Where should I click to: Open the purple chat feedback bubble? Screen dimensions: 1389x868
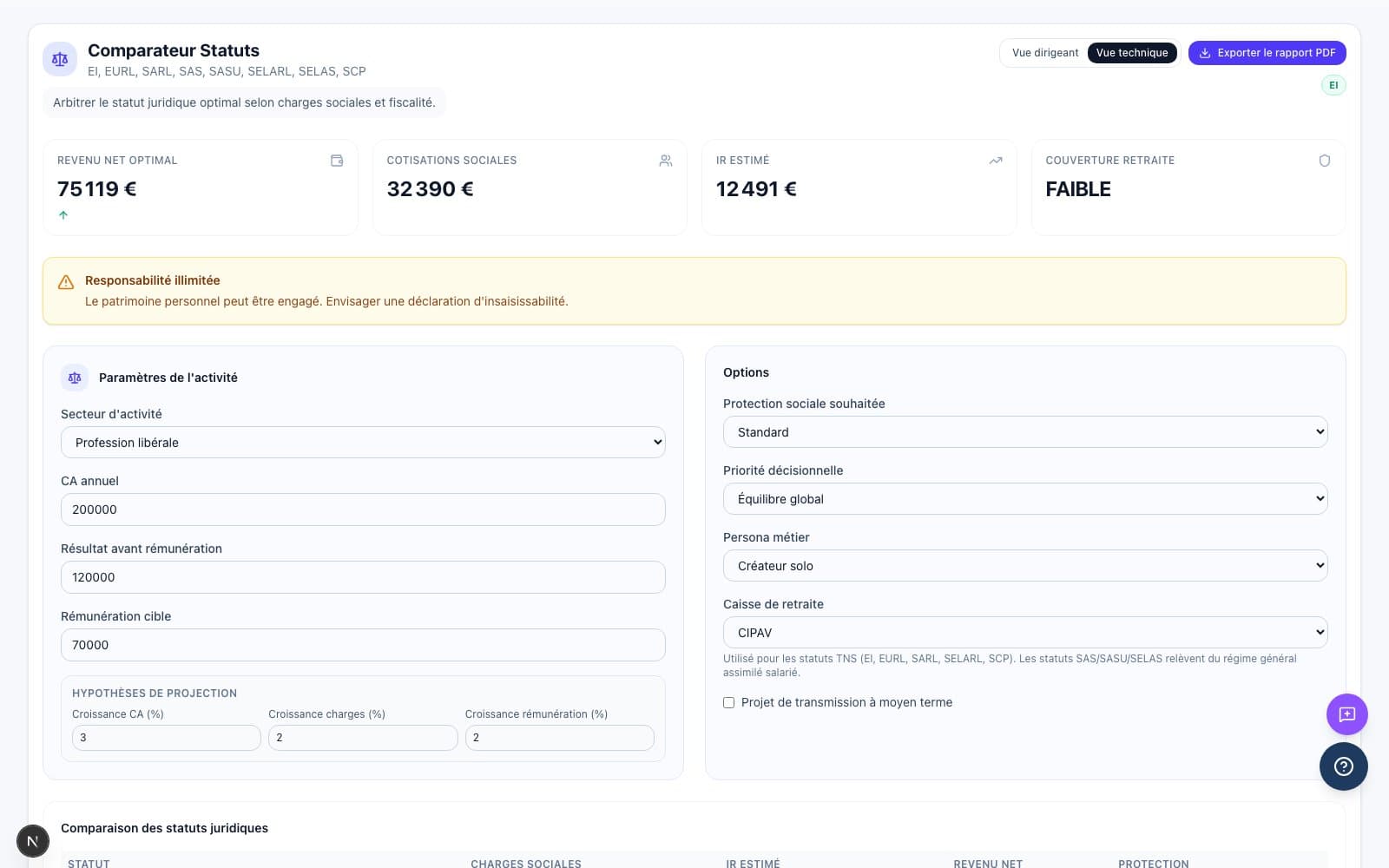1346,714
